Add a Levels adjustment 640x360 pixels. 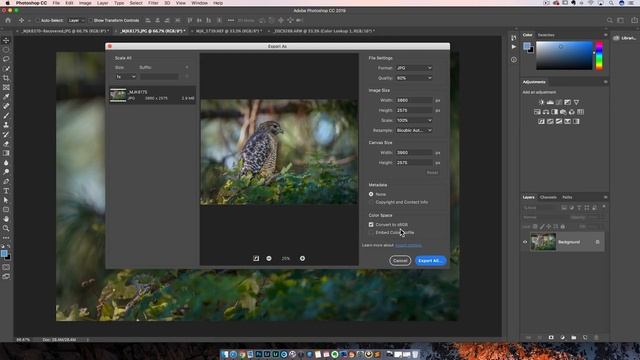pyautogui.click(x=550, y=102)
